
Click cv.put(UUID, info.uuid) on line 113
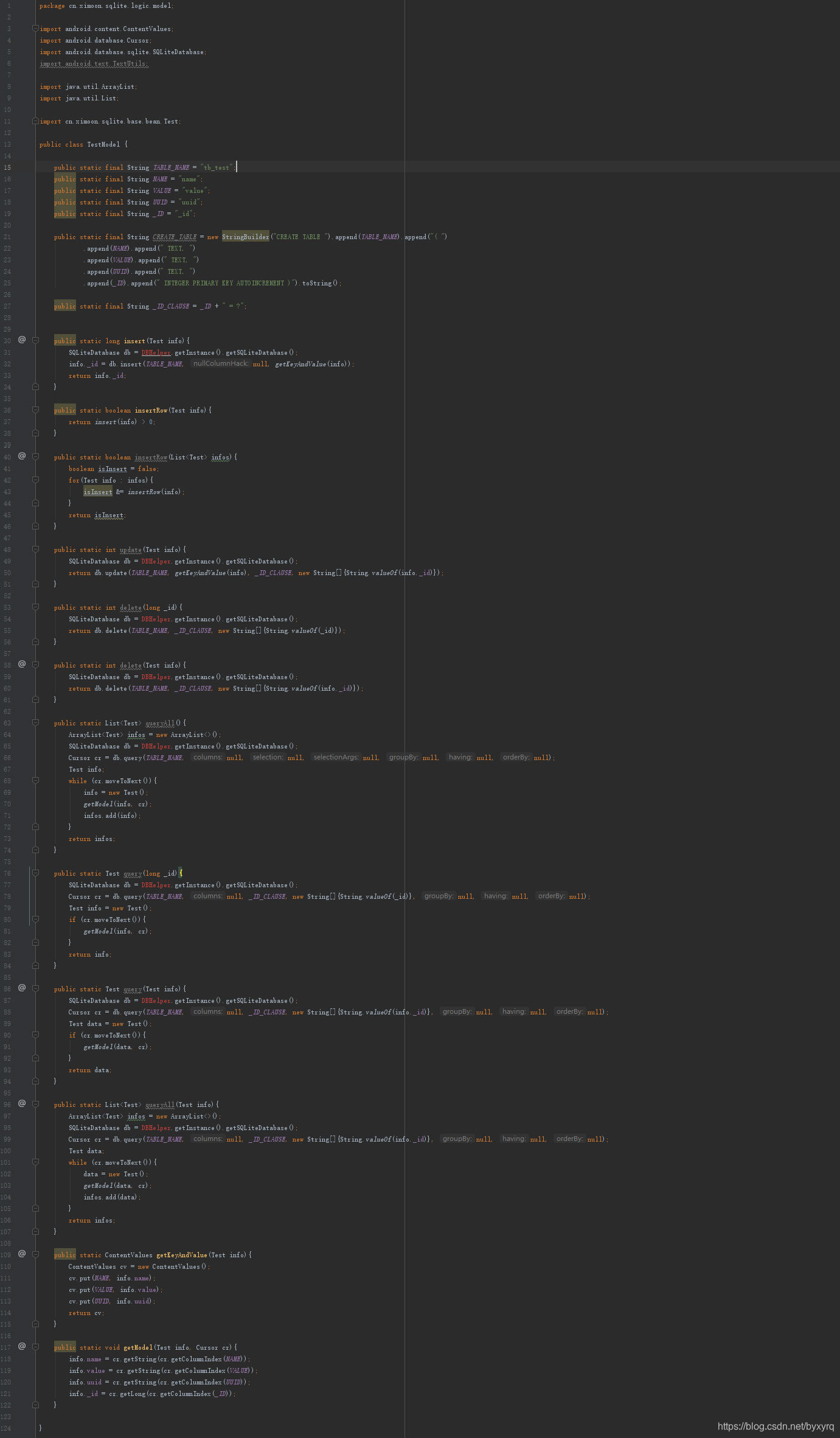[x=113, y=1301]
